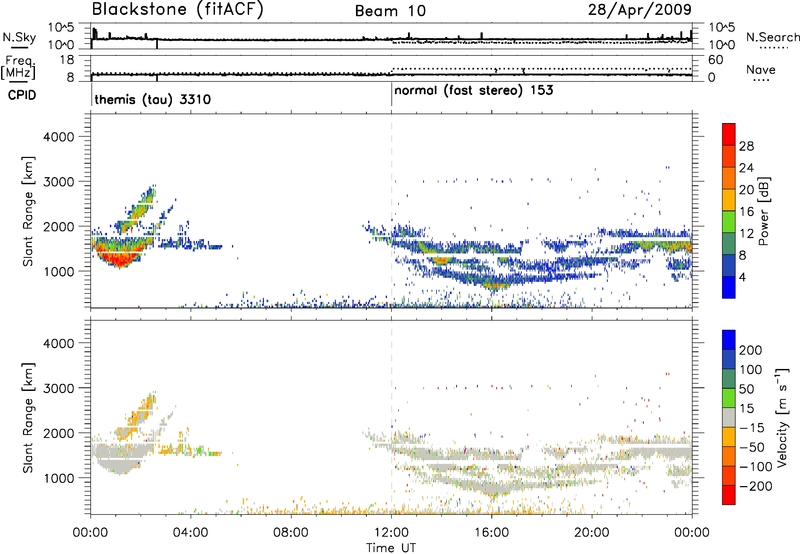Click the blue top of Velocity color bar
Screen dimensions: 800x554
(729, 340)
